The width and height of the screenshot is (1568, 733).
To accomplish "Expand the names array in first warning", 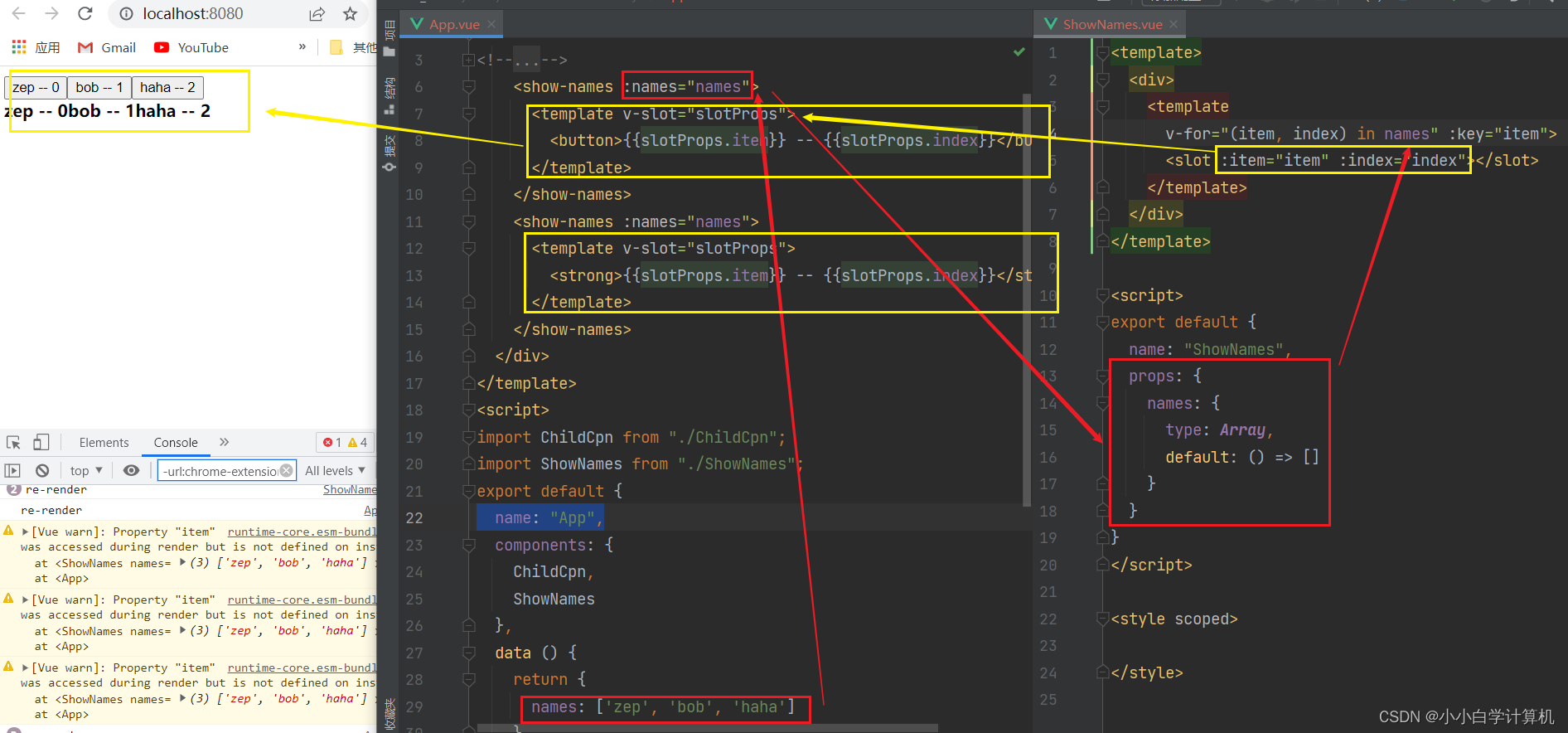I will click(x=182, y=562).
